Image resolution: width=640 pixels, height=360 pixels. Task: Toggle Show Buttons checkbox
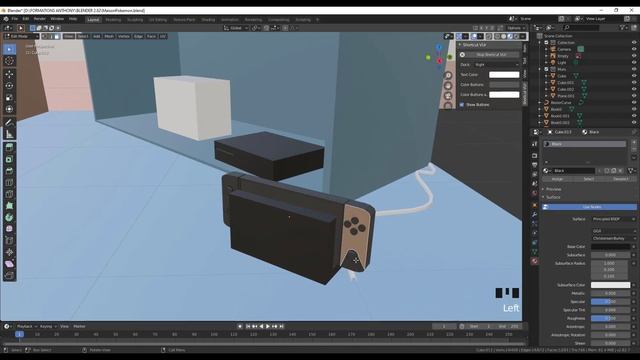(462, 105)
